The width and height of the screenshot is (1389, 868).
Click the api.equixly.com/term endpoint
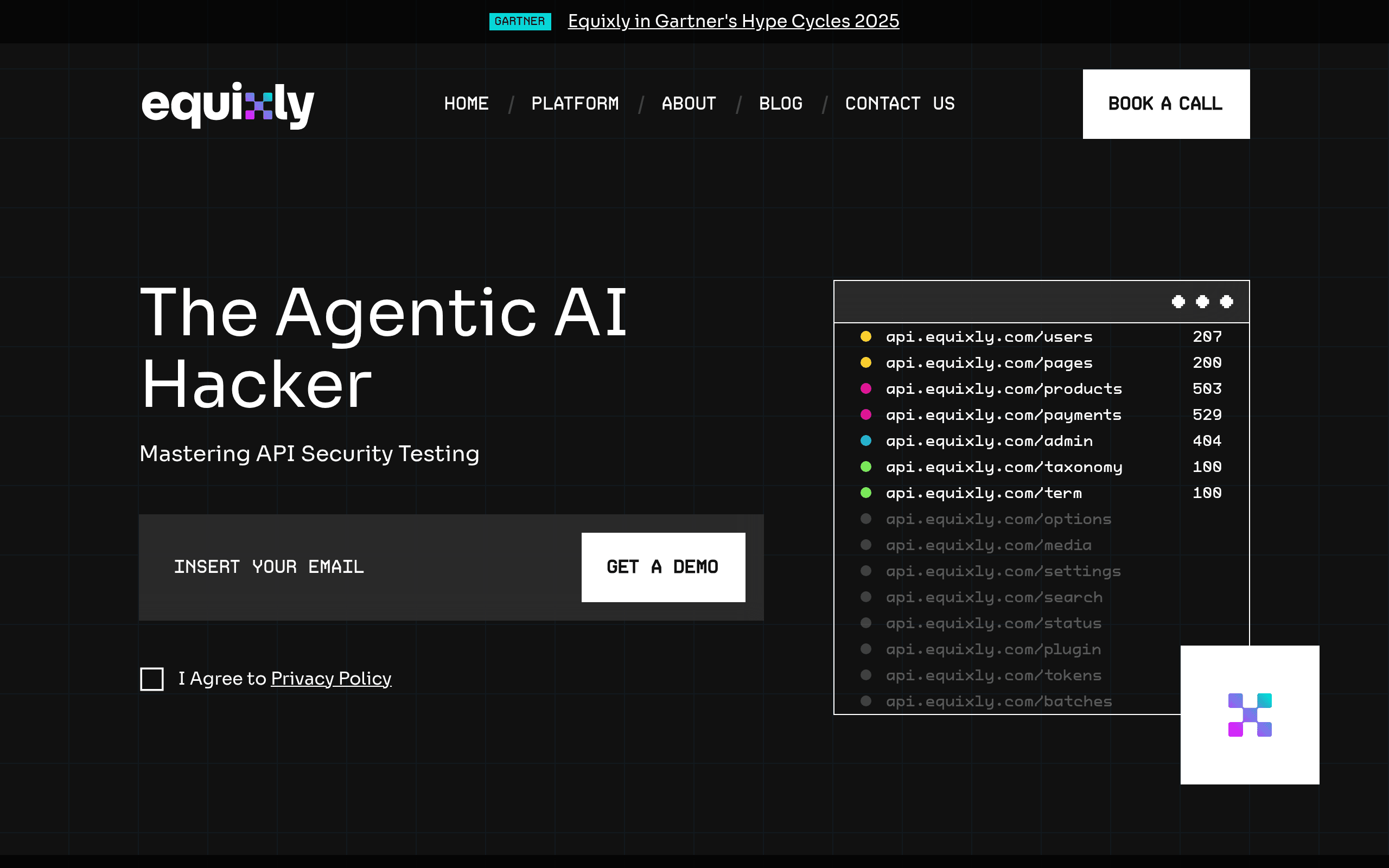[984, 493]
